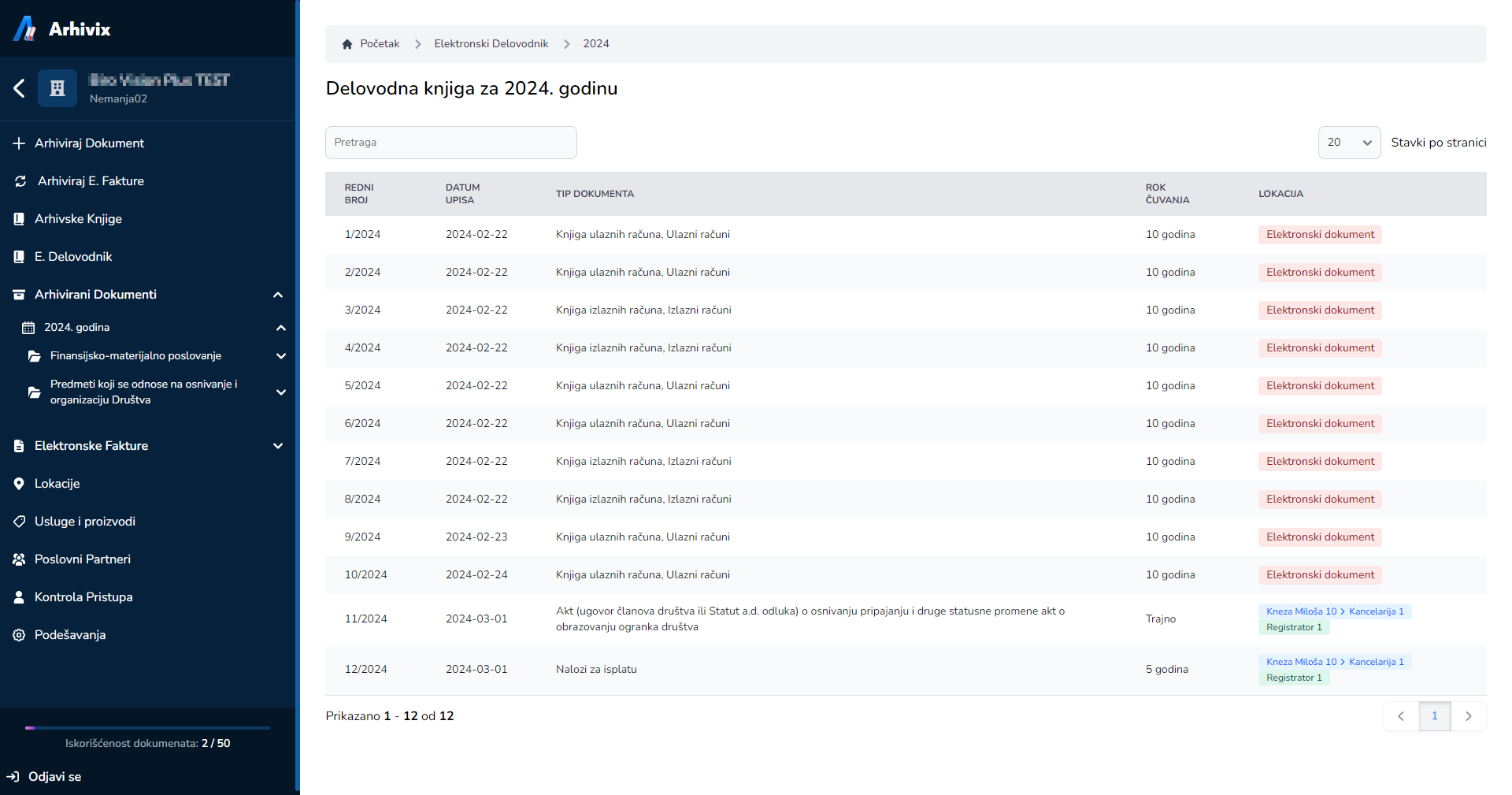Screen dimensions: 1512x795
Task: Click the plus icon for Arhiviraj Dokument
Action: (19, 143)
